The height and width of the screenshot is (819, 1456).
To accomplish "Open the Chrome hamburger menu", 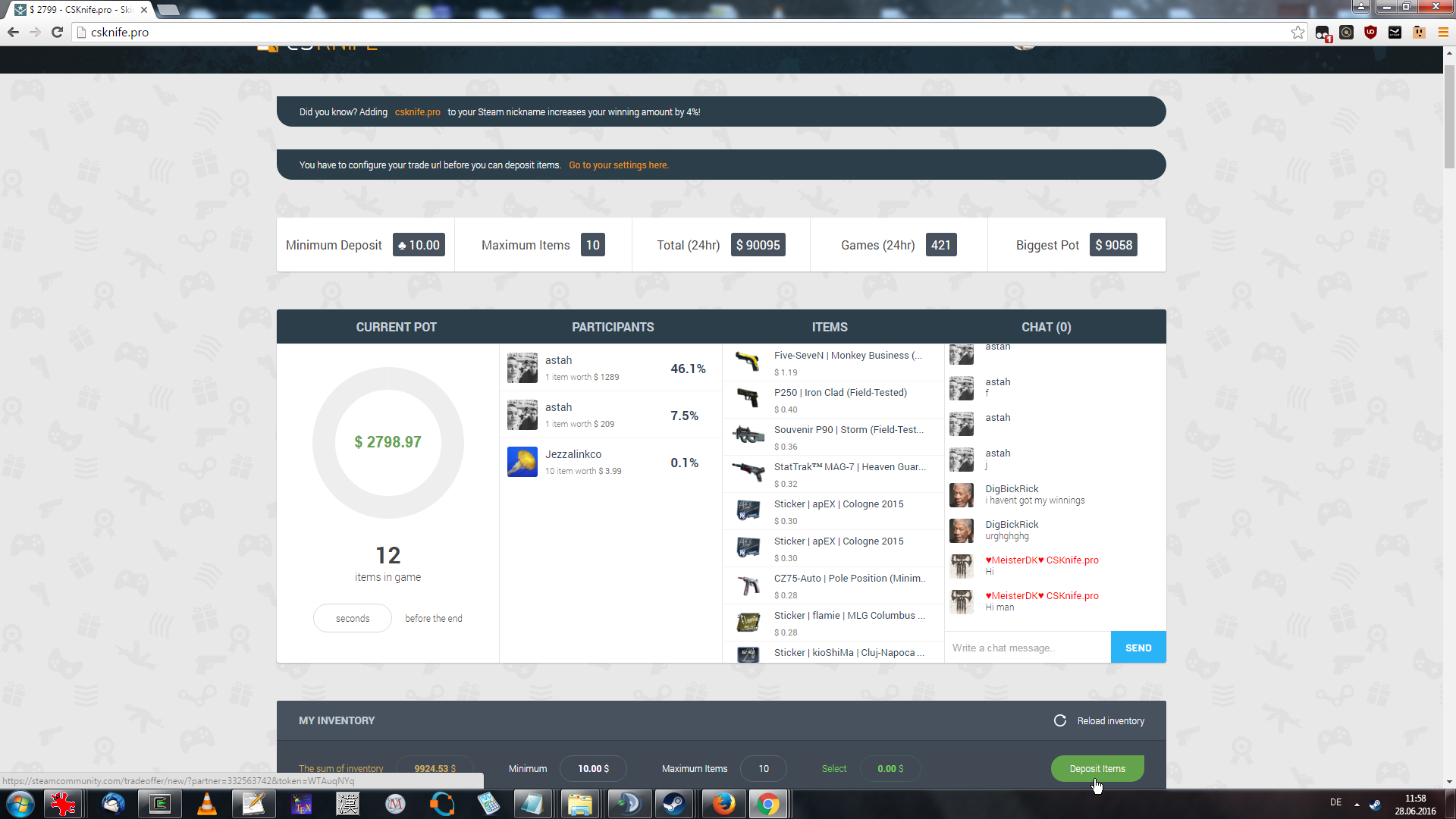I will (1443, 32).
